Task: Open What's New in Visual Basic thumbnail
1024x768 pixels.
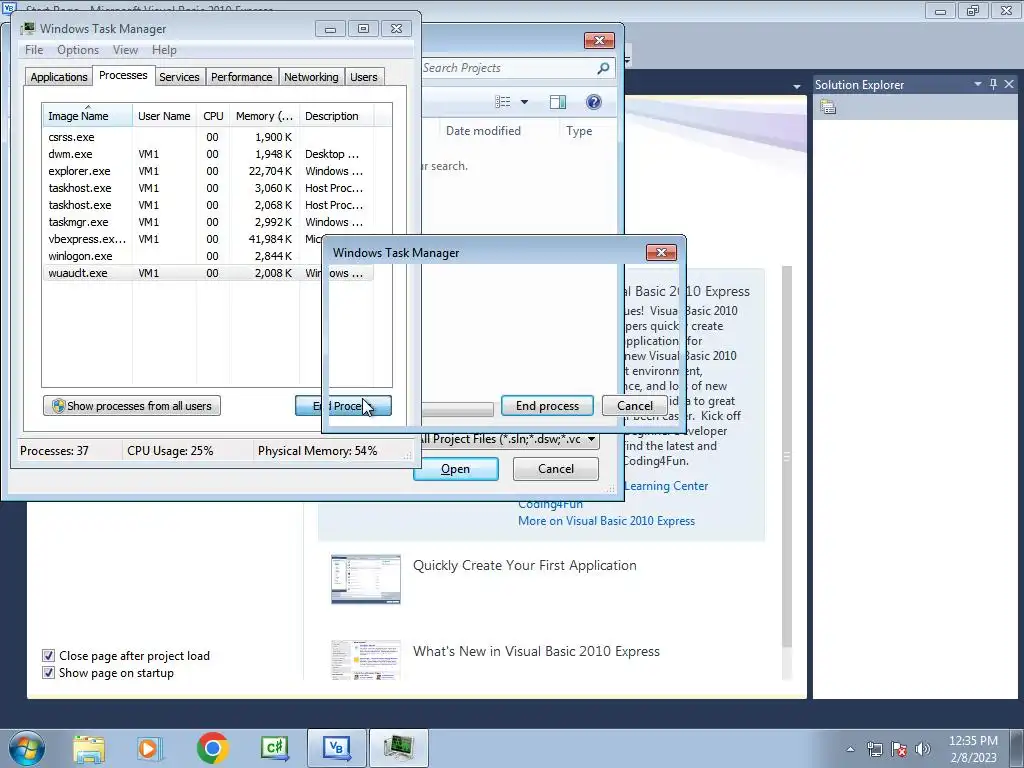Action: coord(366,660)
